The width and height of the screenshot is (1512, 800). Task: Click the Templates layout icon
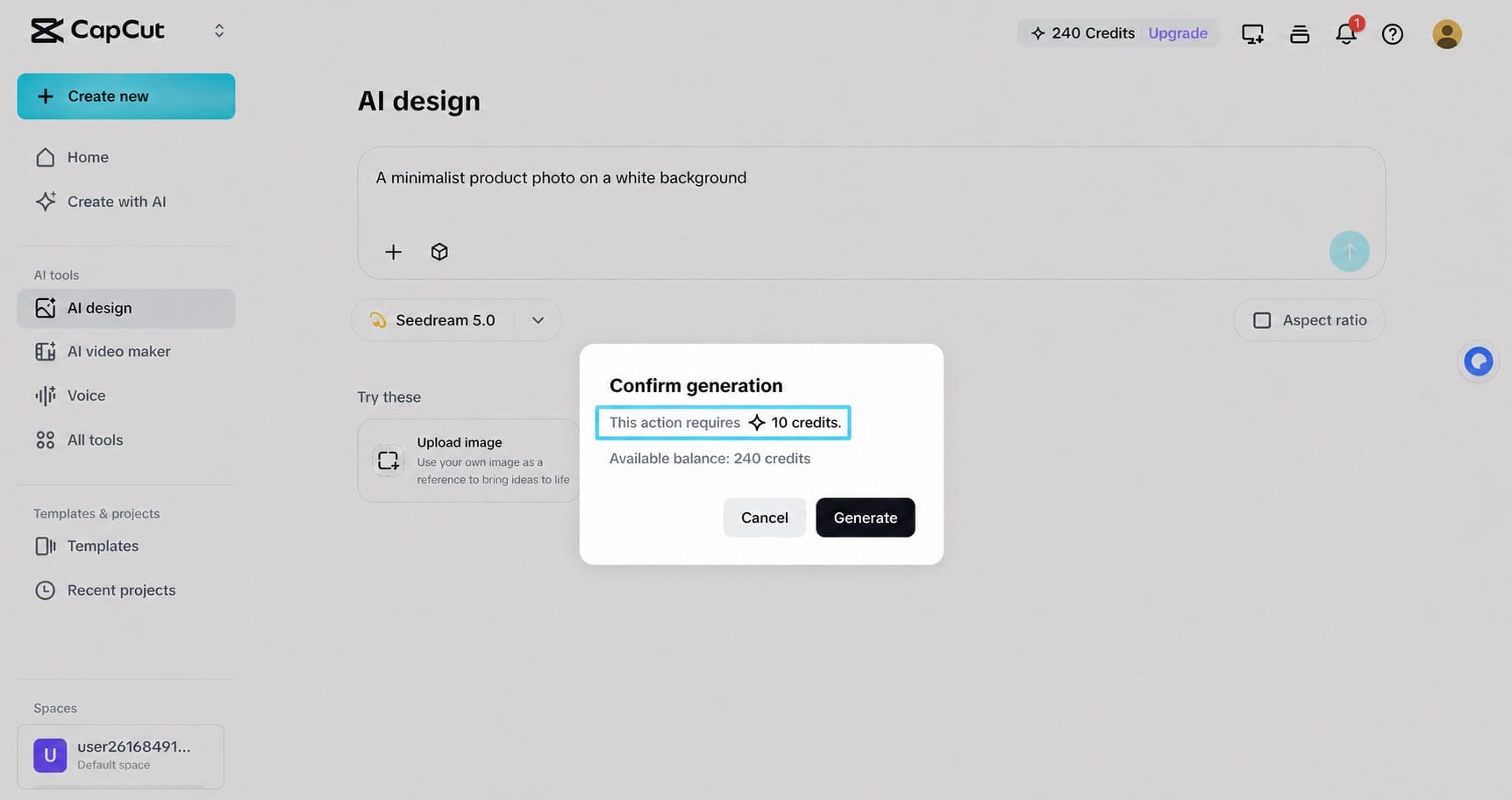[46, 546]
